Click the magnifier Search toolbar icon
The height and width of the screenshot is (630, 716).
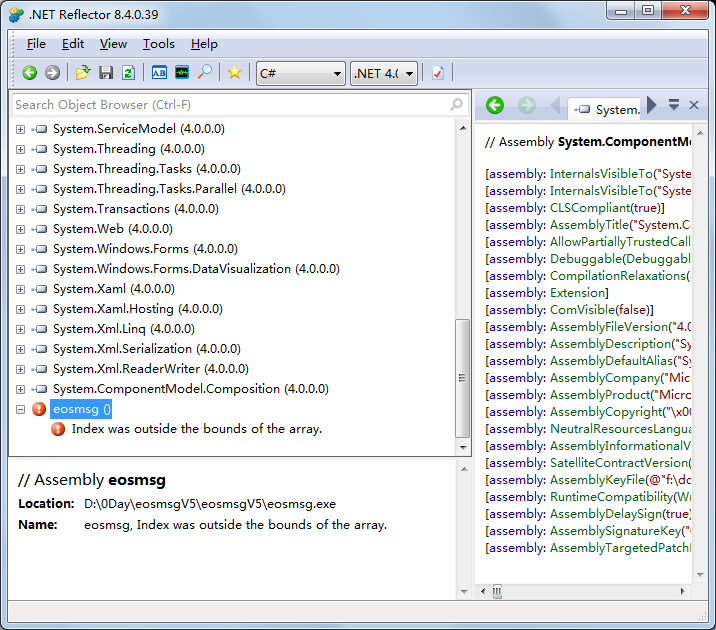click(x=205, y=72)
